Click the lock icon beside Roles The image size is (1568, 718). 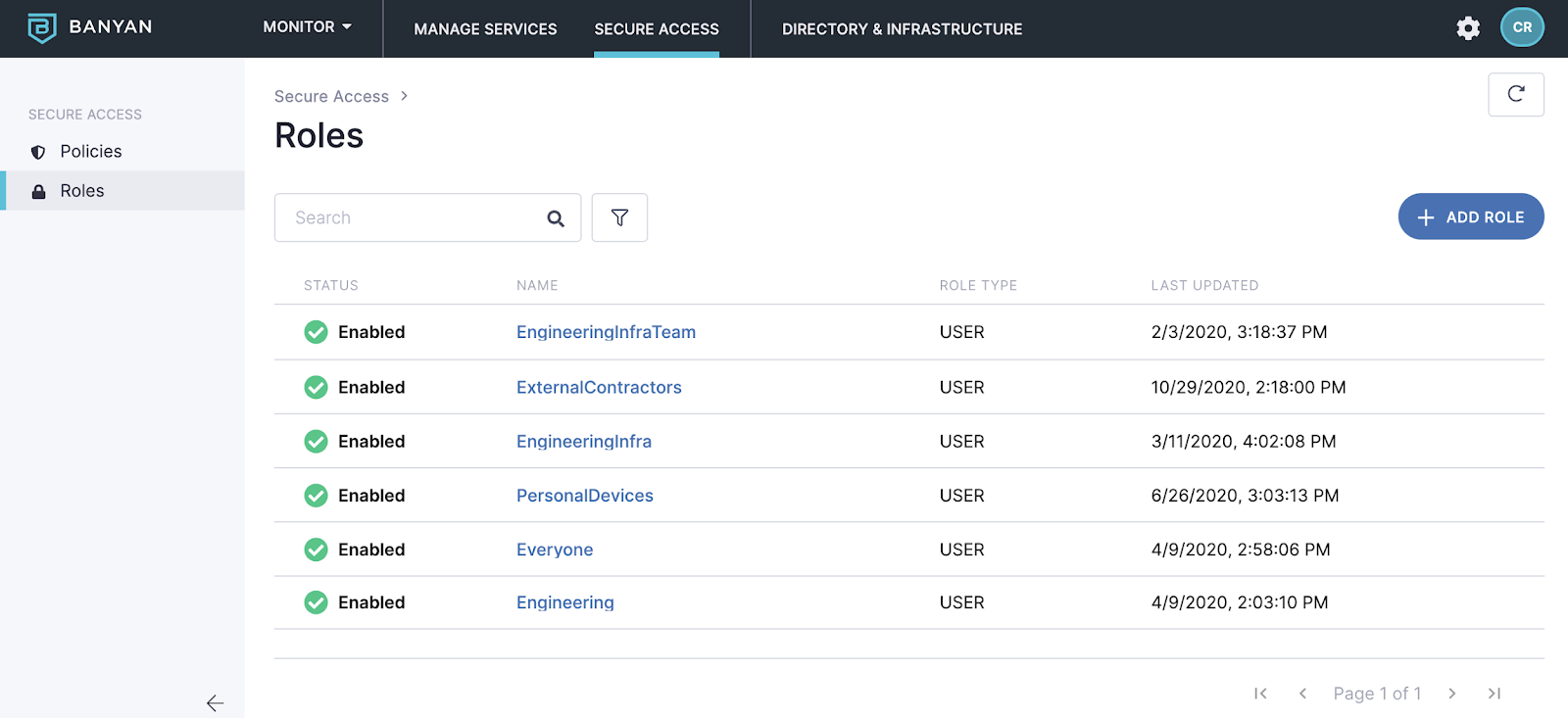click(38, 191)
